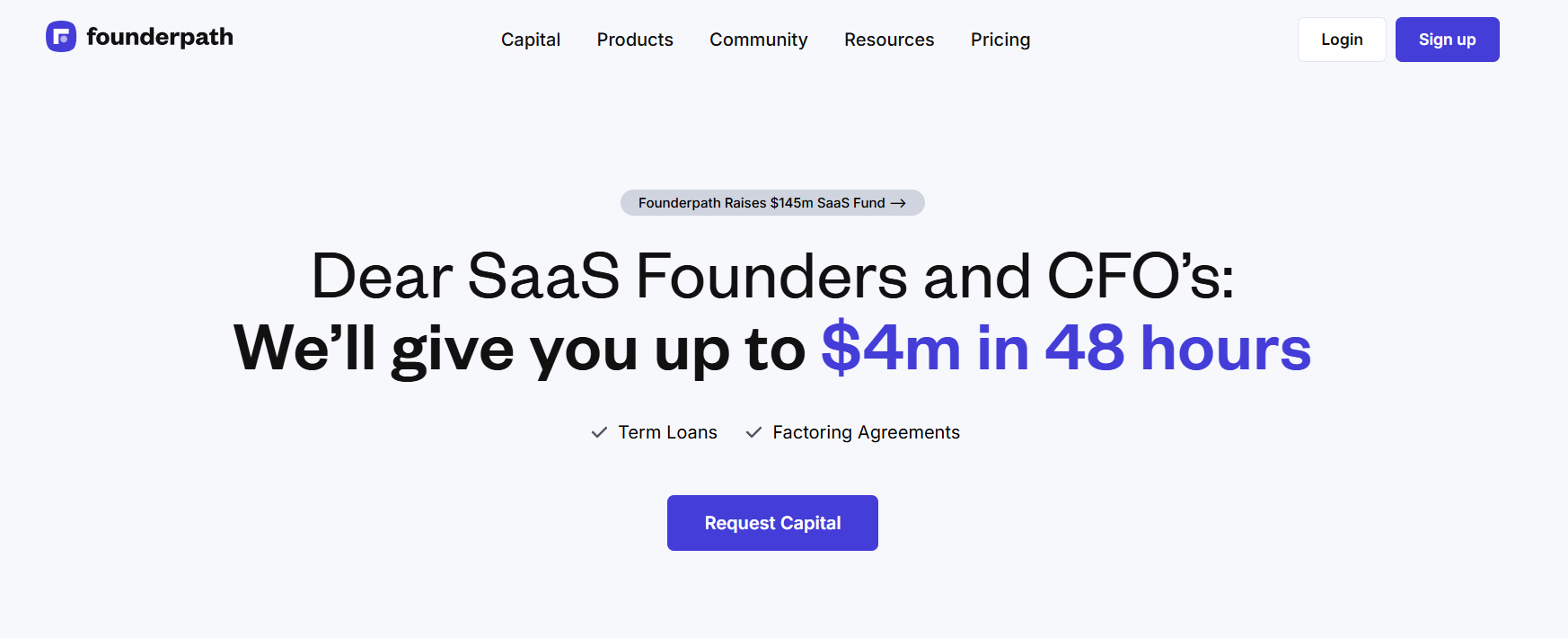
Task: Click the Term Loans label
Action: tap(667, 432)
